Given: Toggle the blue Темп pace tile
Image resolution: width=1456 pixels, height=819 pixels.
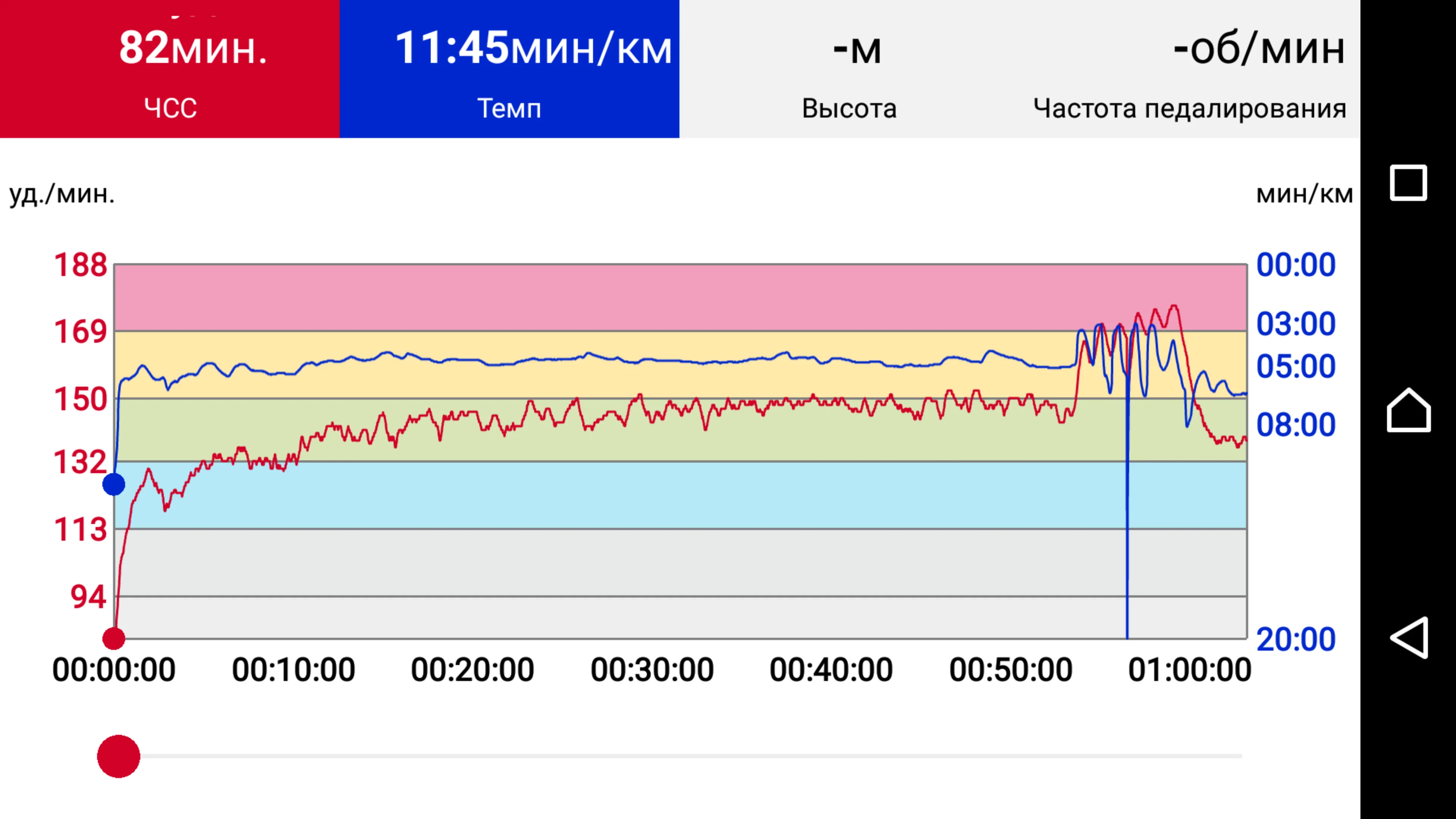Looking at the screenshot, I should (509, 69).
